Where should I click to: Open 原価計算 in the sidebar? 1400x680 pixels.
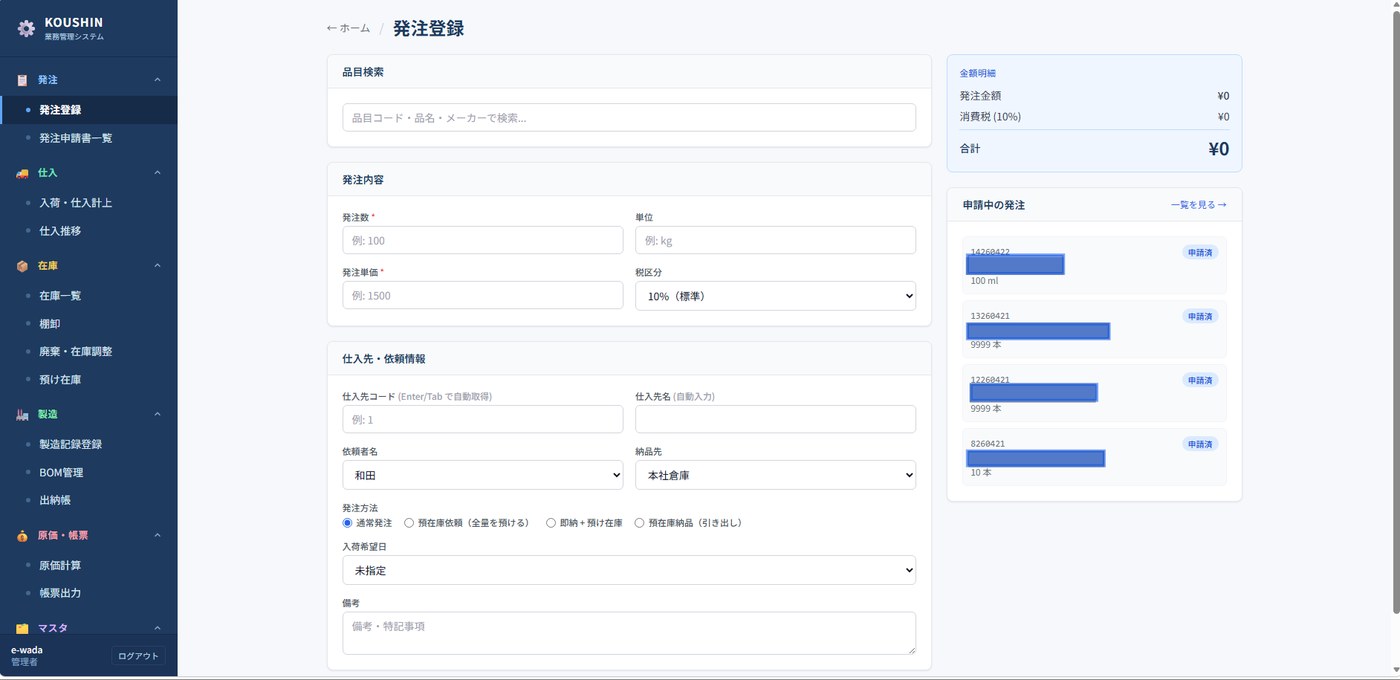(89, 565)
